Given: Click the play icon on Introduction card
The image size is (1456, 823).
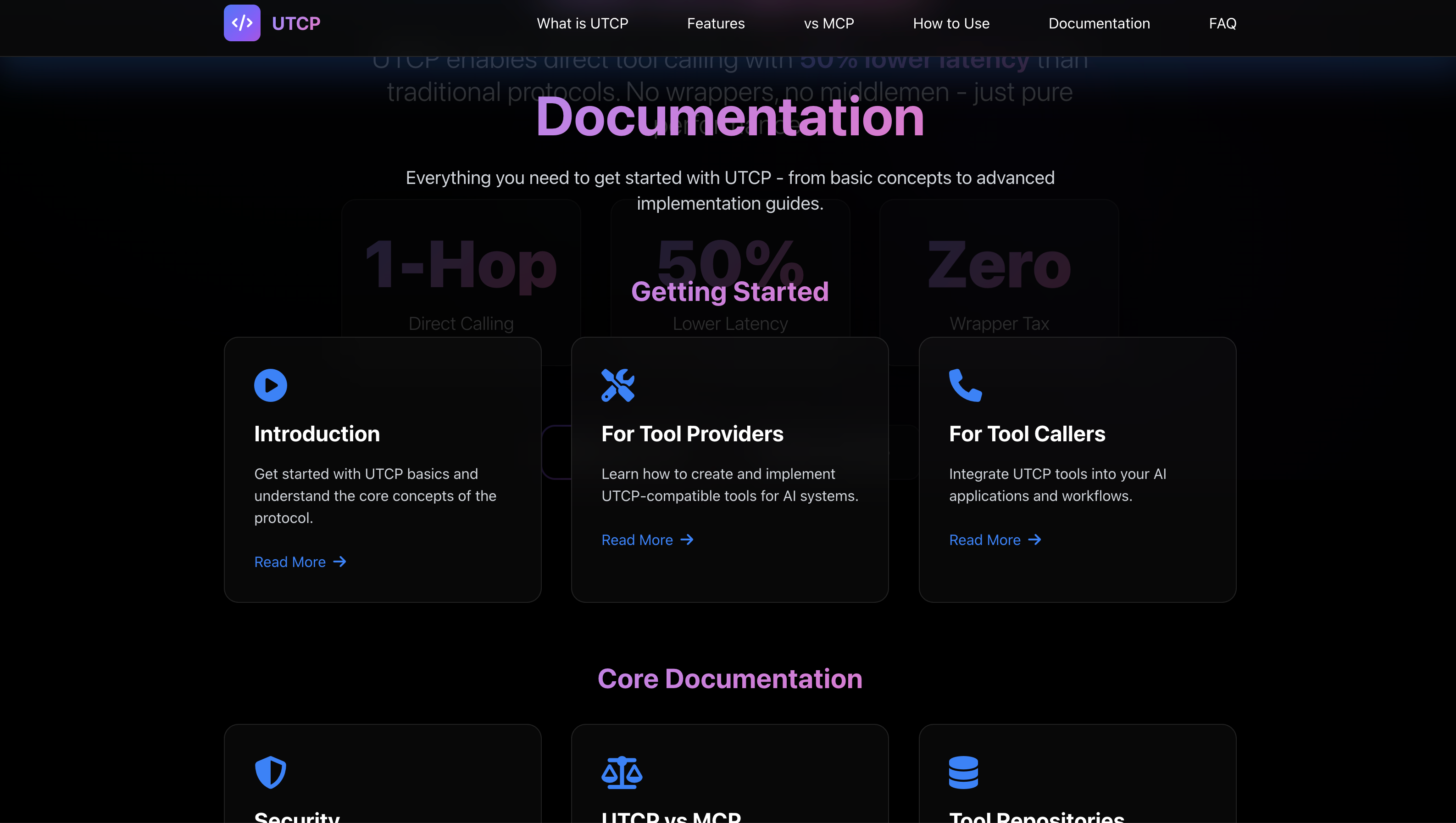Looking at the screenshot, I should click(270, 385).
